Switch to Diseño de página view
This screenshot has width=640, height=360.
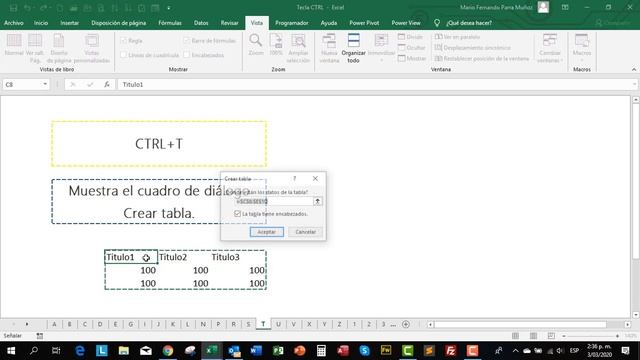coord(59,48)
